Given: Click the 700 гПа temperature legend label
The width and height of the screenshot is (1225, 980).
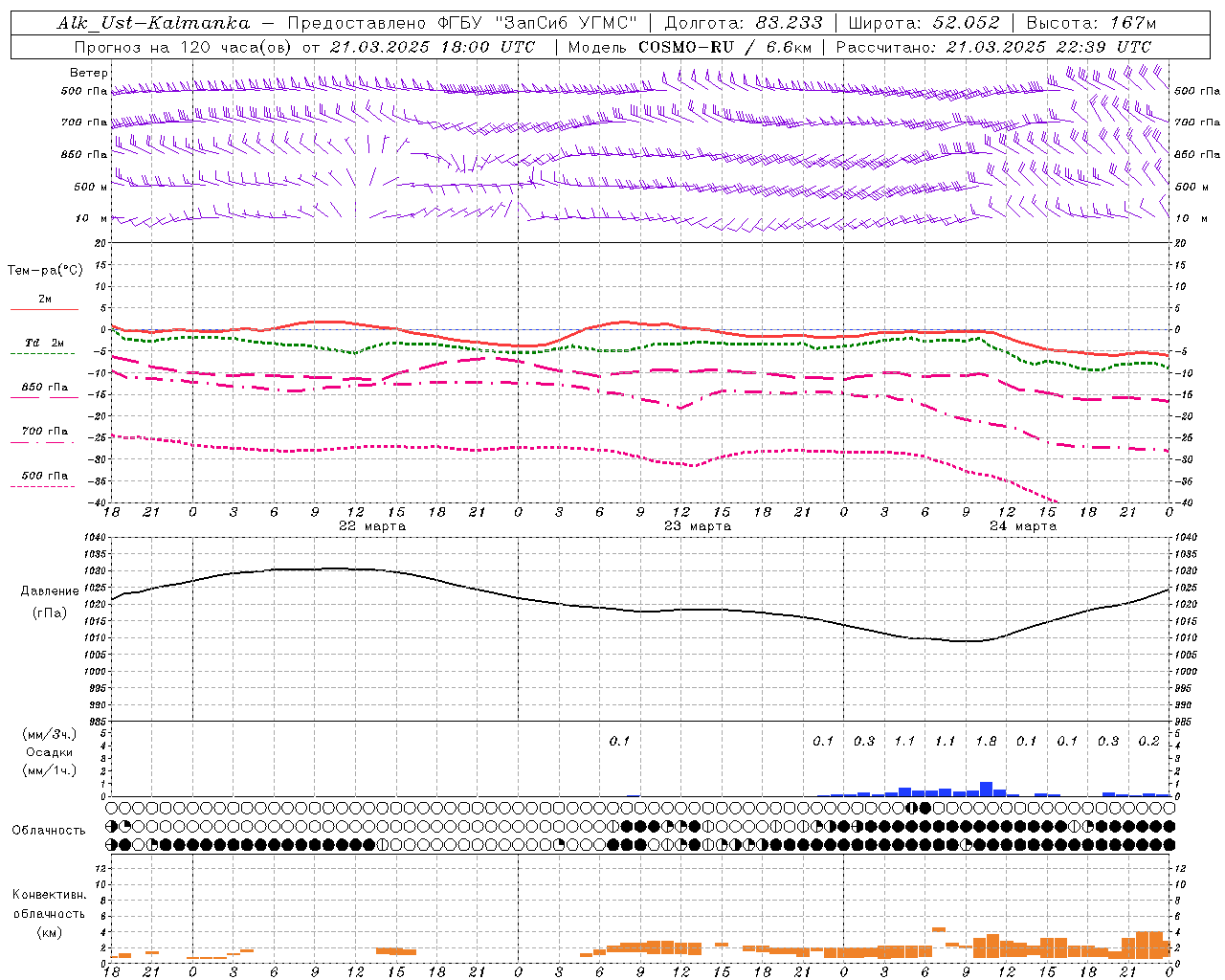Looking at the screenshot, I should click(x=44, y=432).
